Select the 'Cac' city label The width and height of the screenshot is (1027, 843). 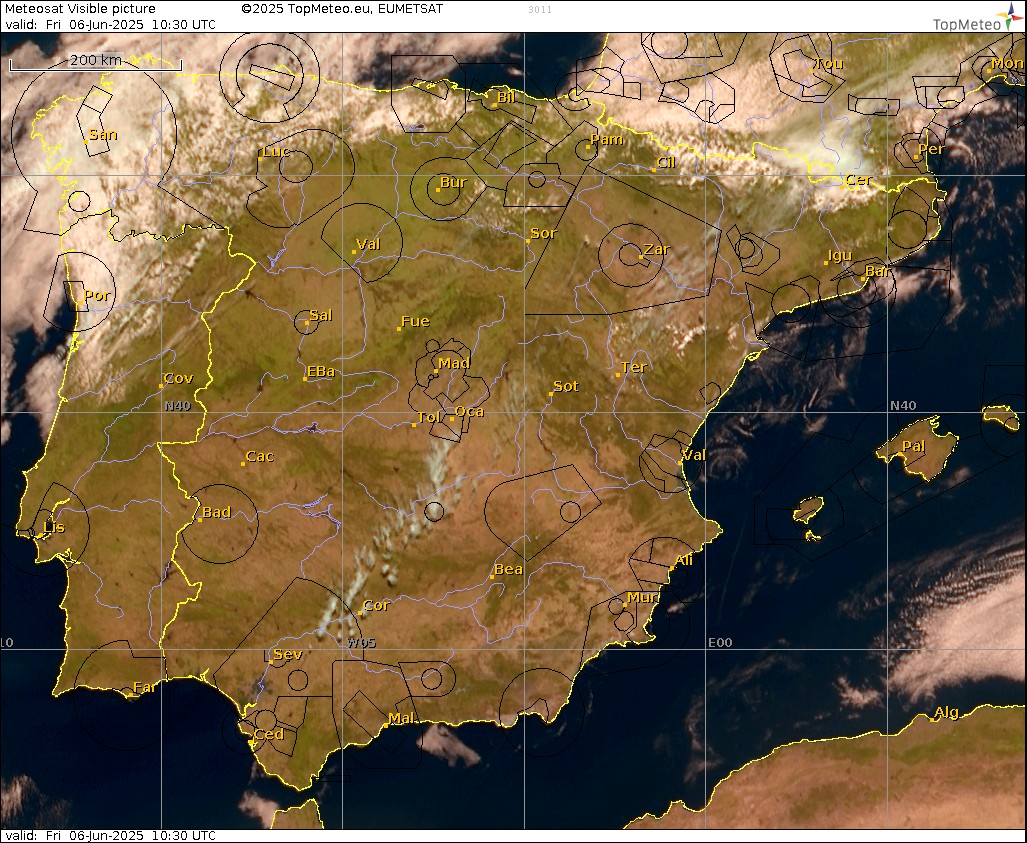point(259,456)
